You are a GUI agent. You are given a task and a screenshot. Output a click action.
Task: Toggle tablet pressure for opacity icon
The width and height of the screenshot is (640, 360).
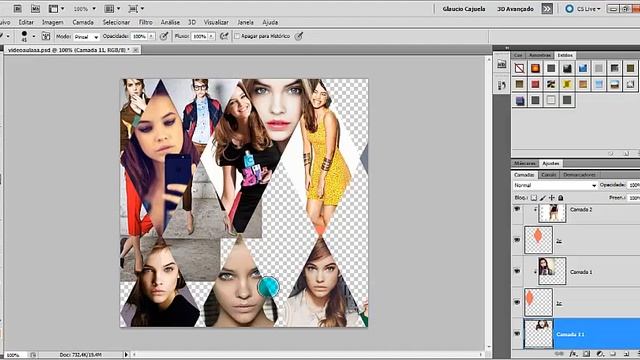pos(164,36)
